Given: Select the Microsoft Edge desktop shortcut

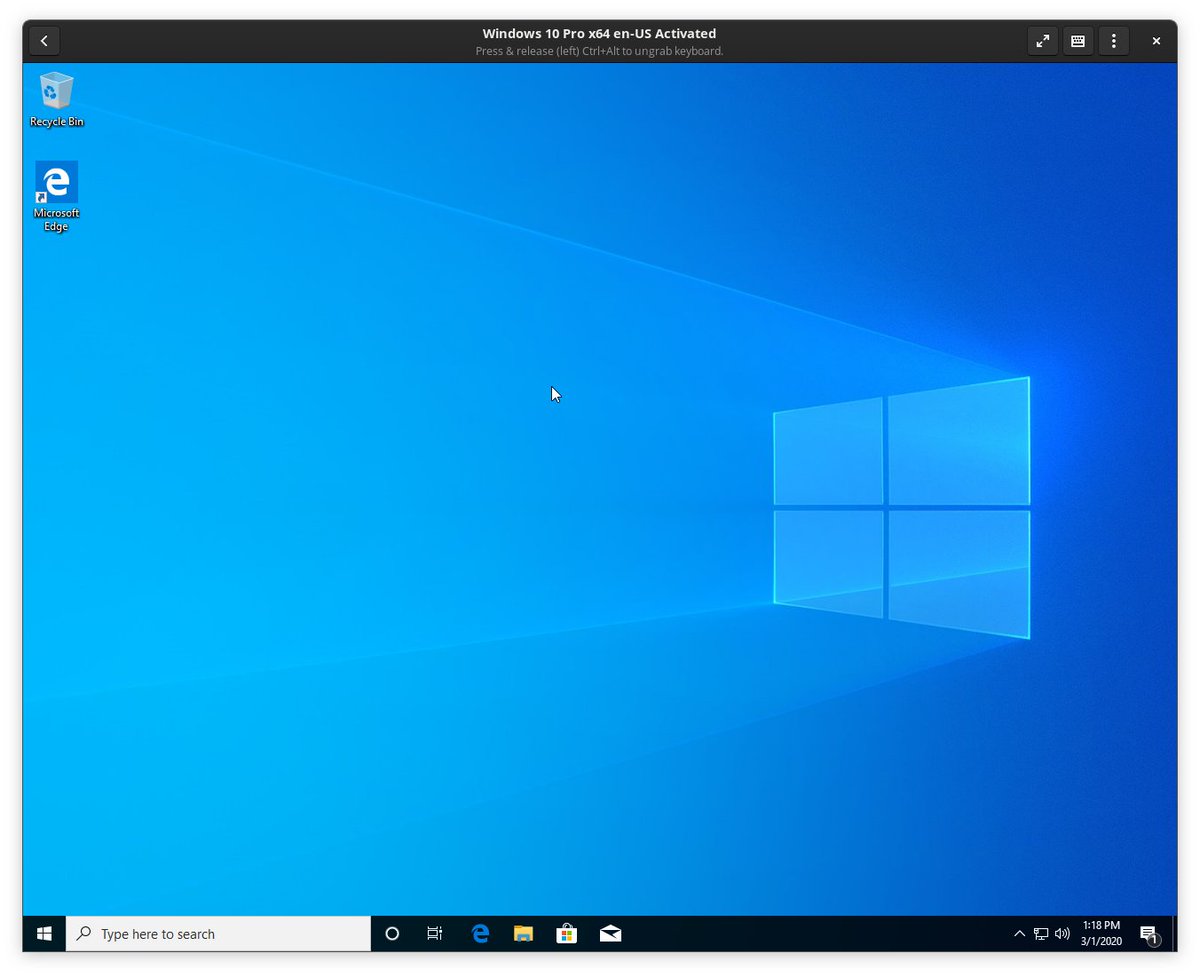Looking at the screenshot, I should pyautogui.click(x=57, y=197).
